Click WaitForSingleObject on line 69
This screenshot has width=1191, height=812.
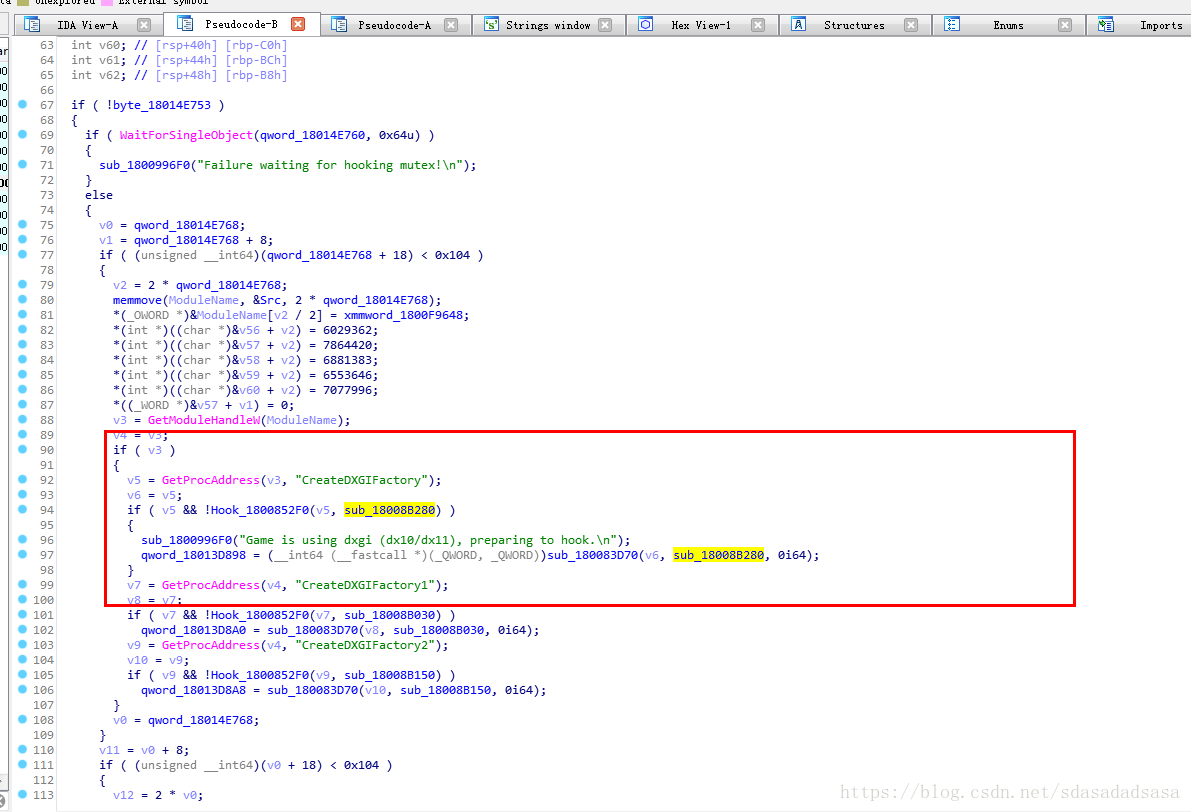click(x=186, y=135)
